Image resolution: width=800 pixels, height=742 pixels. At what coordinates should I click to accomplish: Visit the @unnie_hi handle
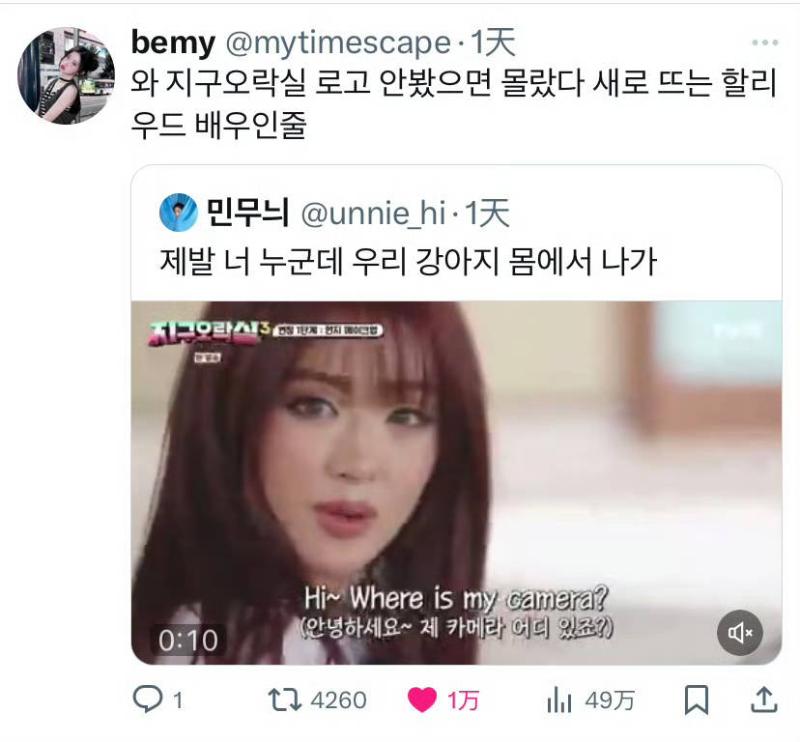click(x=373, y=213)
